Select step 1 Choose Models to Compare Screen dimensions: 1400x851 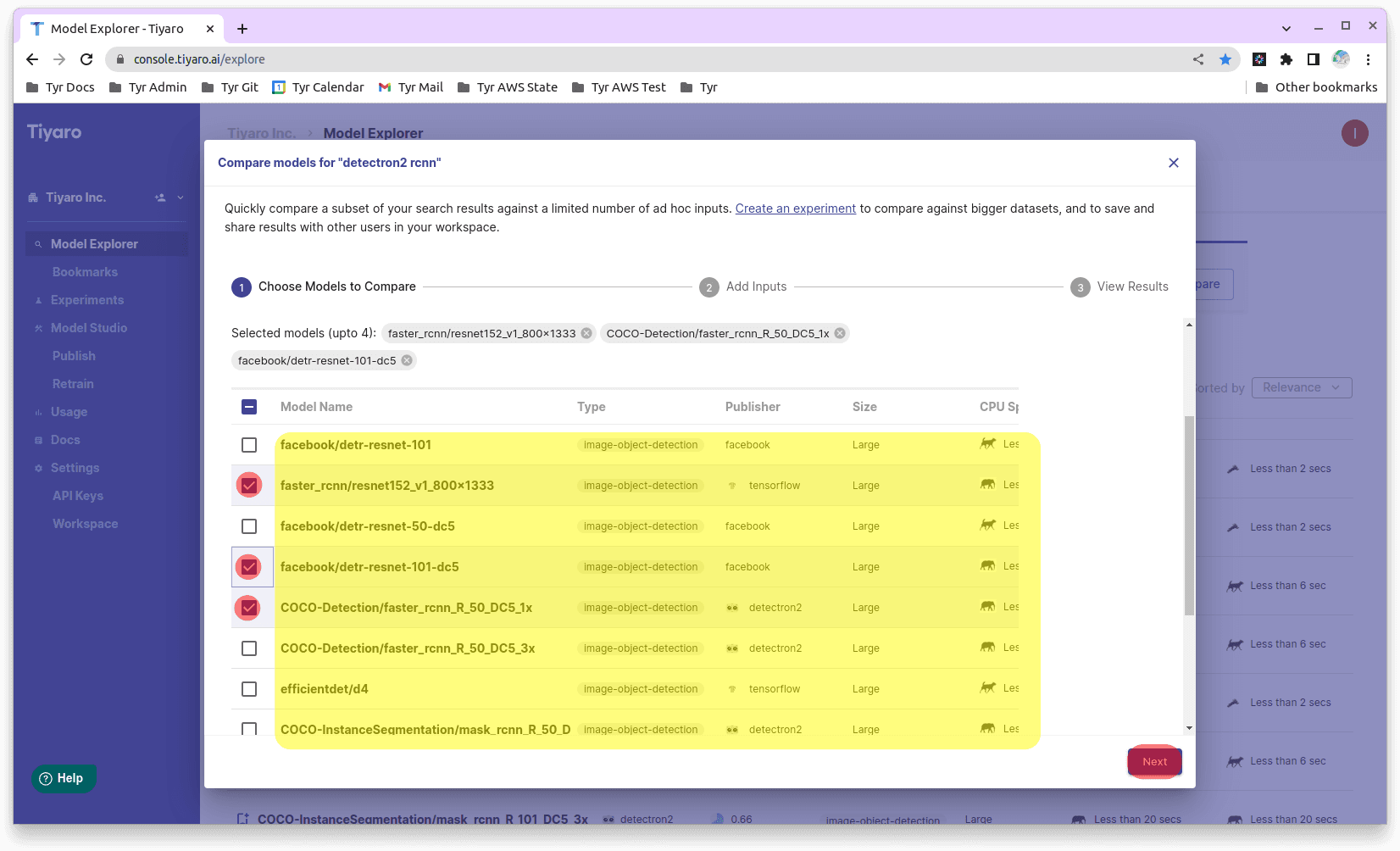(x=324, y=286)
